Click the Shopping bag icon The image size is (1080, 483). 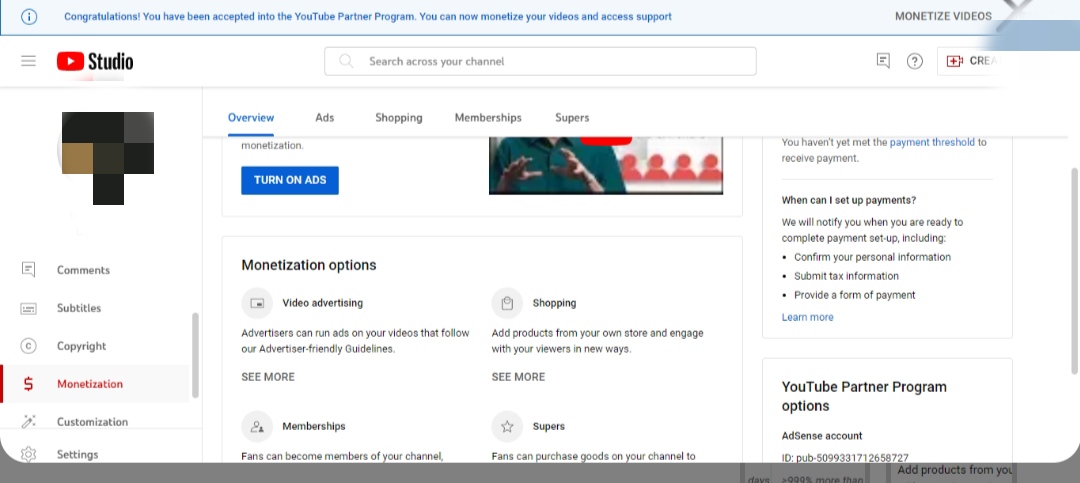tap(508, 303)
